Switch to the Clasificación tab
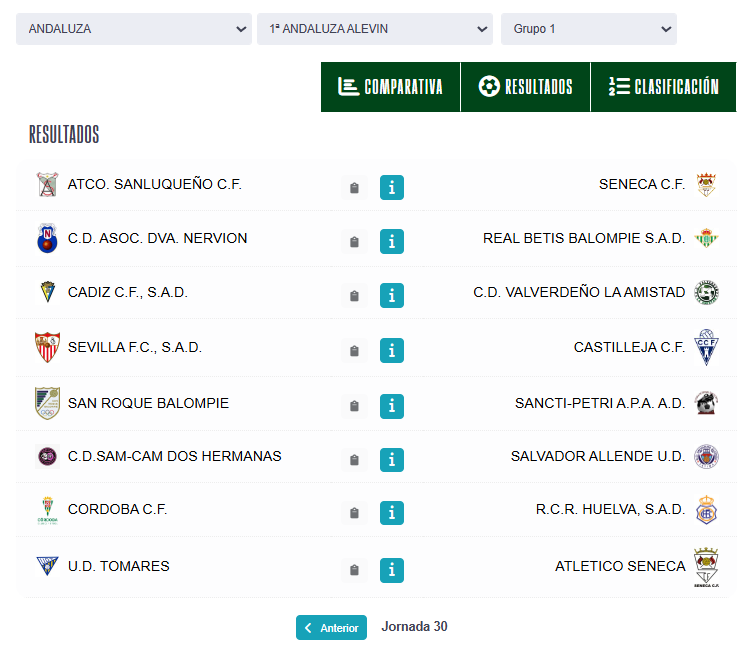 tap(664, 87)
